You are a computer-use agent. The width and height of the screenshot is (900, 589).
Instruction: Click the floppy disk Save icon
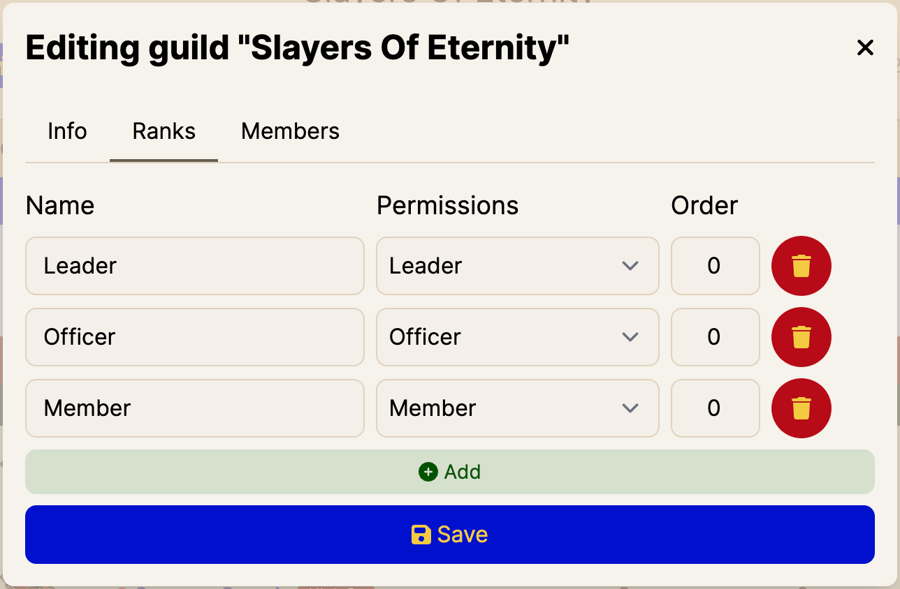point(421,535)
